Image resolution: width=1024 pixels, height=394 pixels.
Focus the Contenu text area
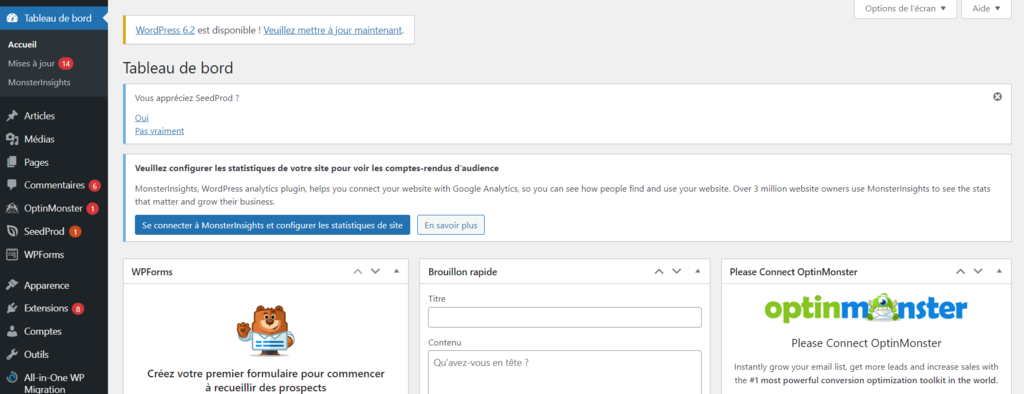coord(565,372)
